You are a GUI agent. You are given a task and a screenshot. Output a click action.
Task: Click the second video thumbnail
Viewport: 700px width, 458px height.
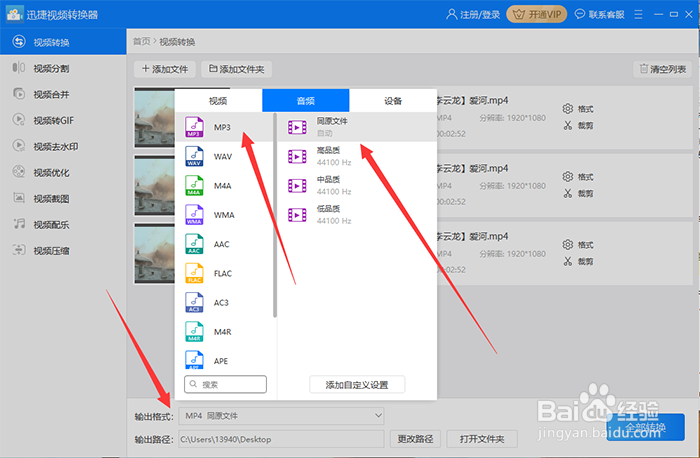point(154,186)
